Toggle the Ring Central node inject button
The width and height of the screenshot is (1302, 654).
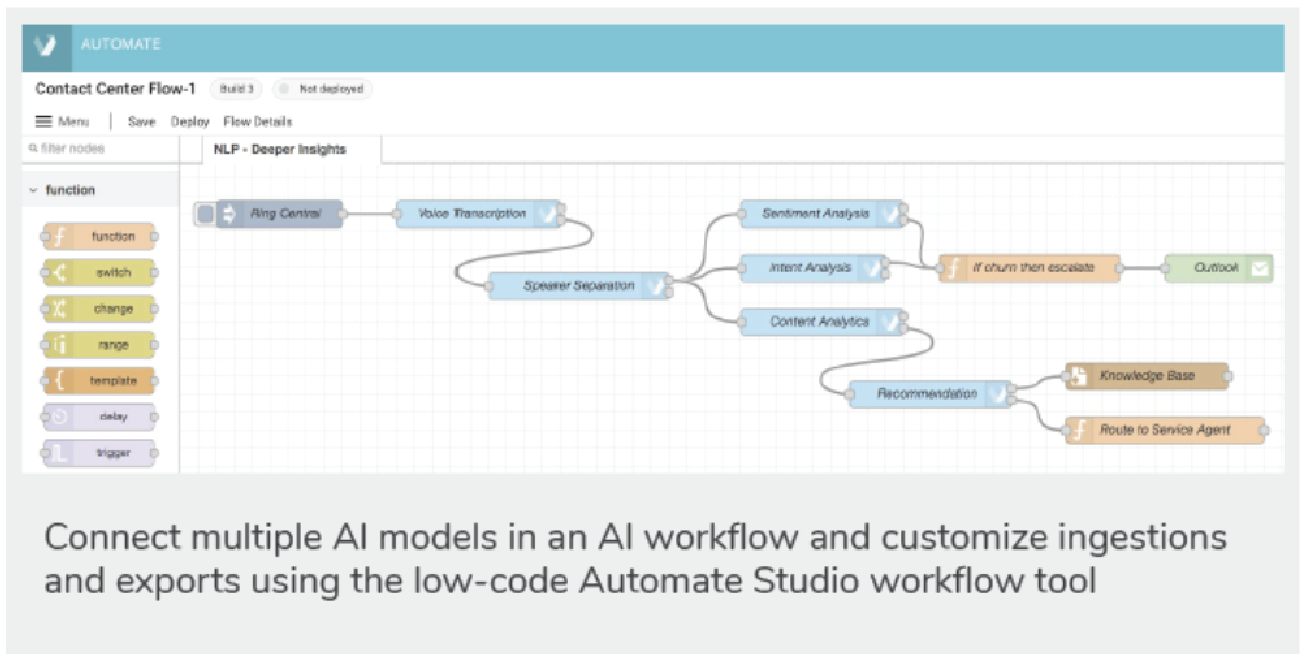[205, 214]
